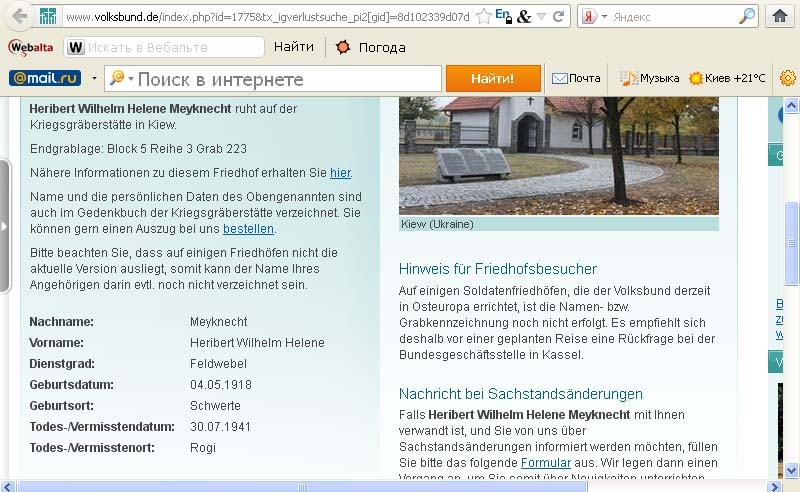Go to the browser home page

(x=781, y=16)
